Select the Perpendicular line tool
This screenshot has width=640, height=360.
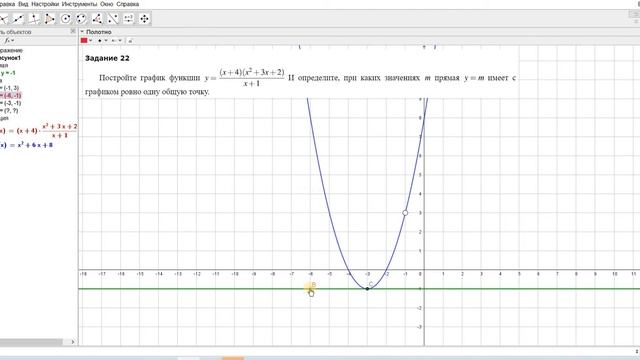click(34, 19)
